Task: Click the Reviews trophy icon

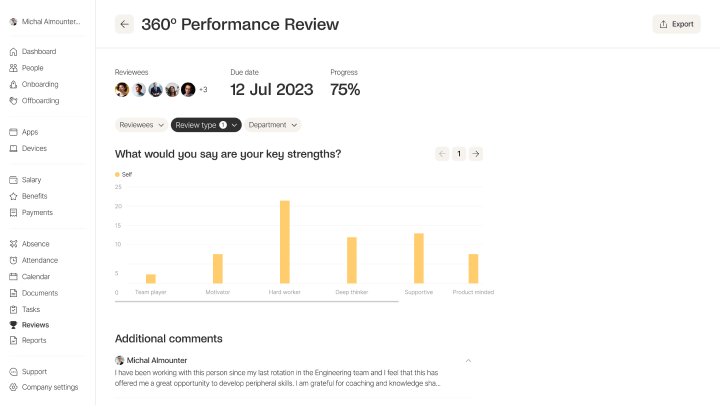Action: [x=13, y=325]
